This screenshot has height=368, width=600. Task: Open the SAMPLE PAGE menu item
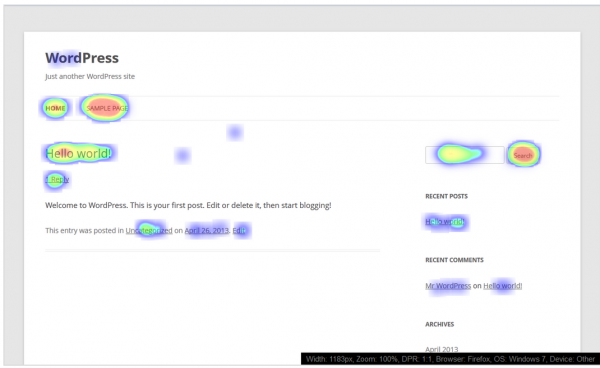(107, 108)
